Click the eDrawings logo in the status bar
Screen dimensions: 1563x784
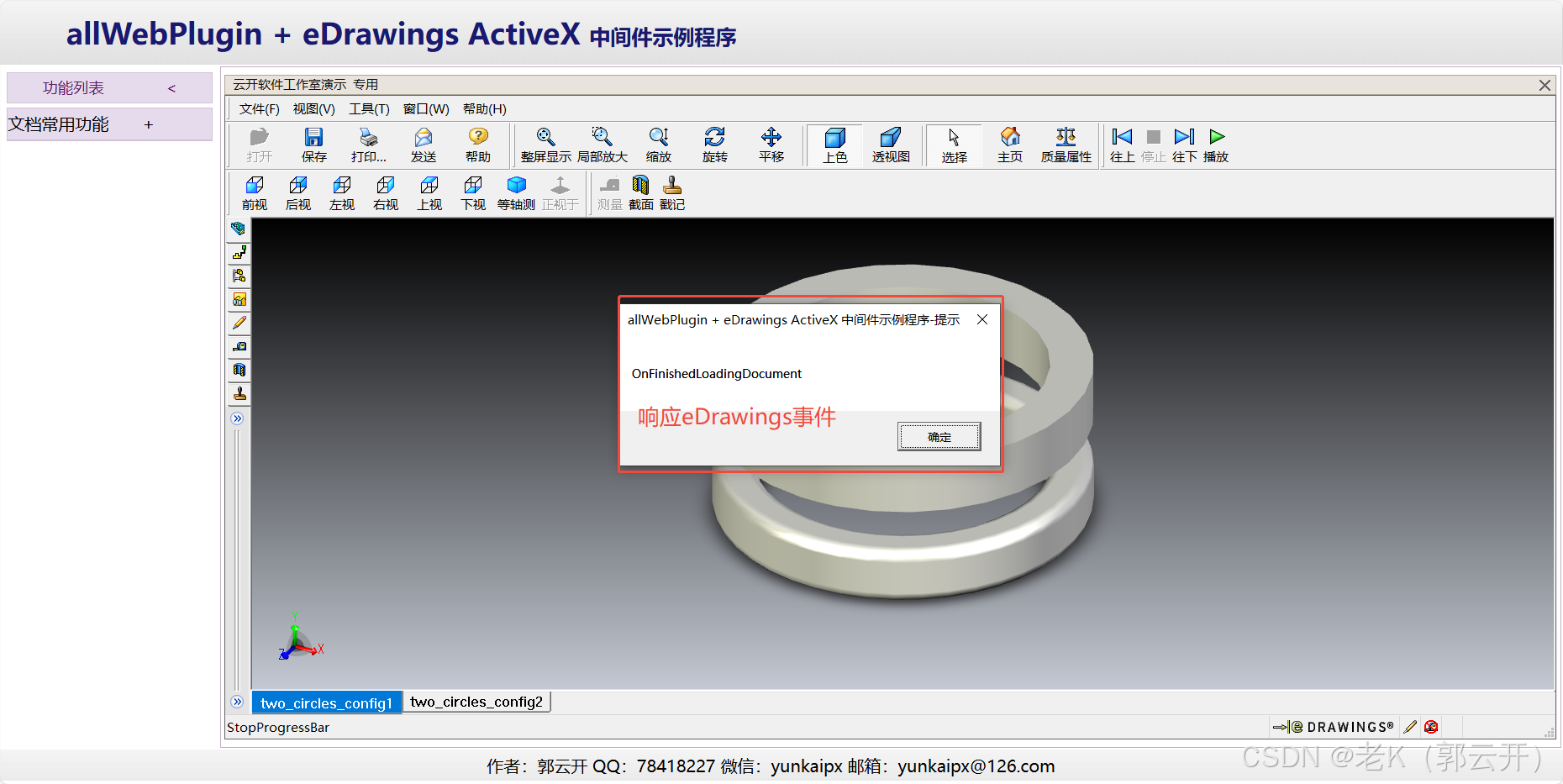(1334, 726)
